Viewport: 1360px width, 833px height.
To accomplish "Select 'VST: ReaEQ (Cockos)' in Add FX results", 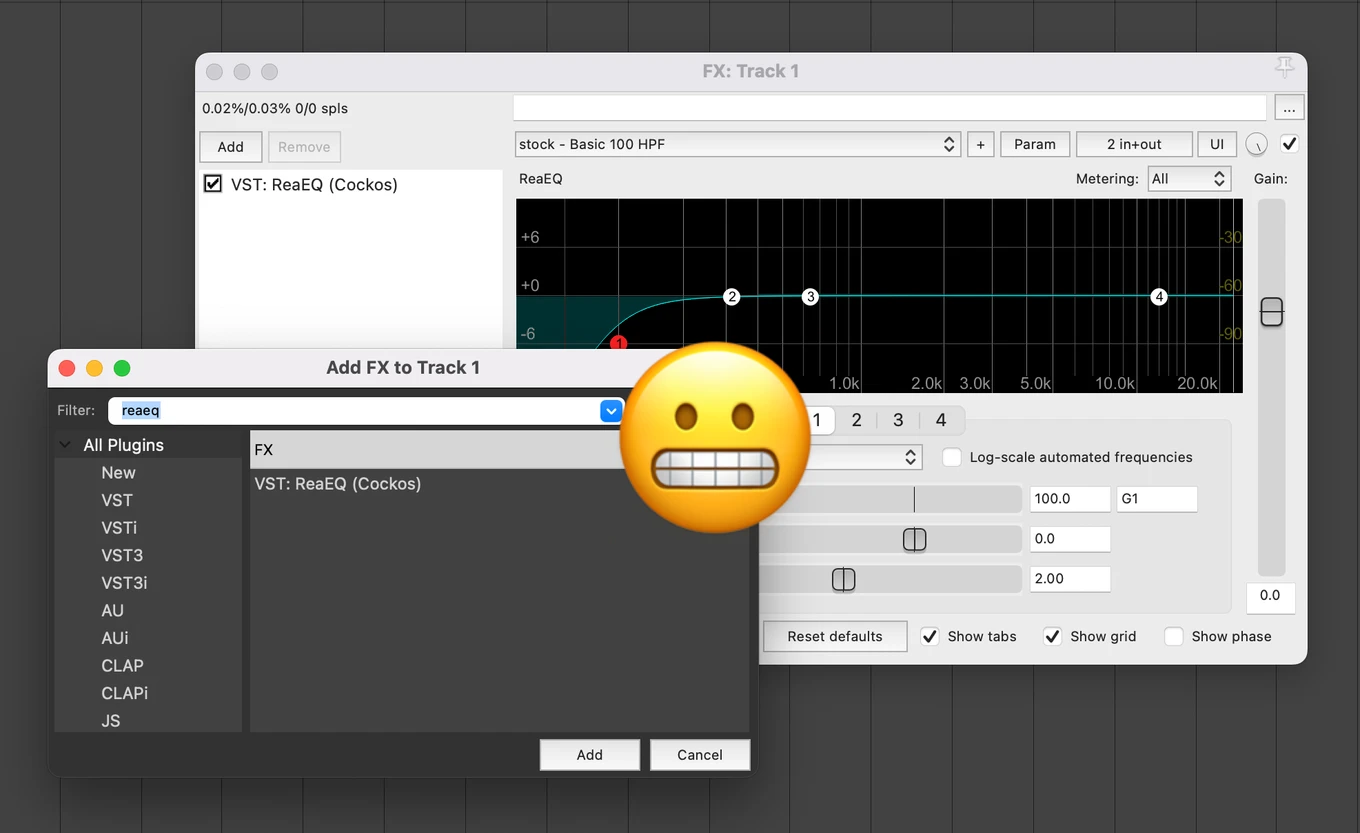I will click(x=338, y=484).
